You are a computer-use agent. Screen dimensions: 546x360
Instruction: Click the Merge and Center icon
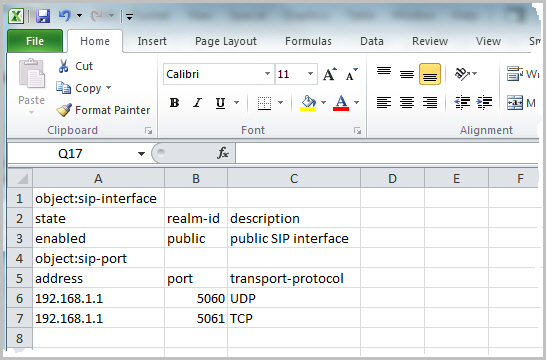click(x=515, y=103)
